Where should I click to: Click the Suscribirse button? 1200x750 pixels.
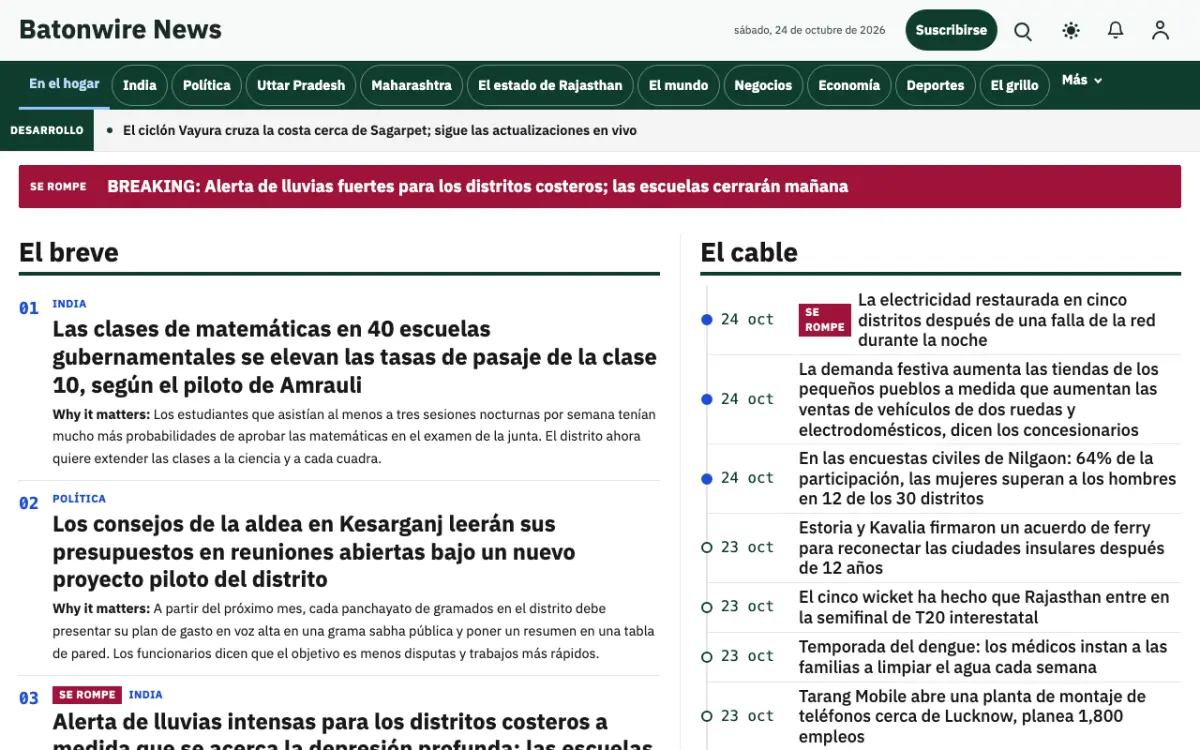[951, 30]
